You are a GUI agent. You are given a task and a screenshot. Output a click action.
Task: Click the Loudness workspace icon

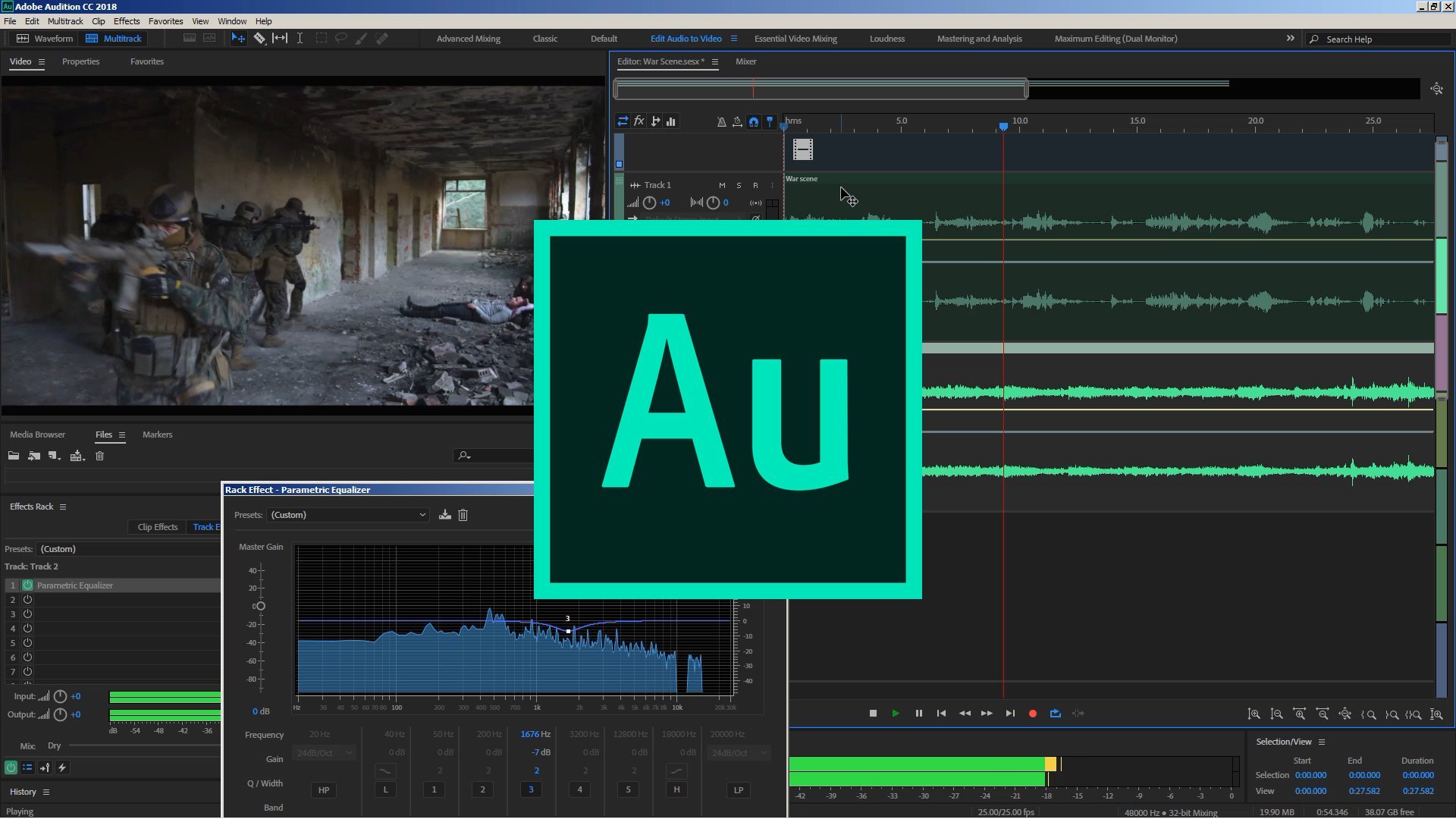point(886,38)
